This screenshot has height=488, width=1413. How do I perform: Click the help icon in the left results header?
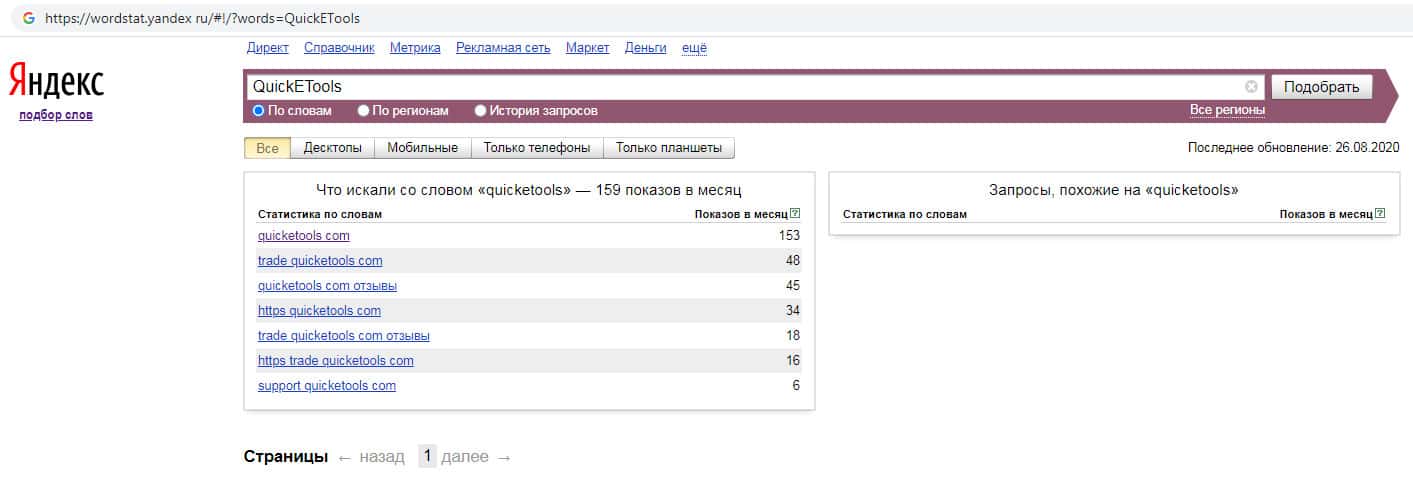coord(795,214)
